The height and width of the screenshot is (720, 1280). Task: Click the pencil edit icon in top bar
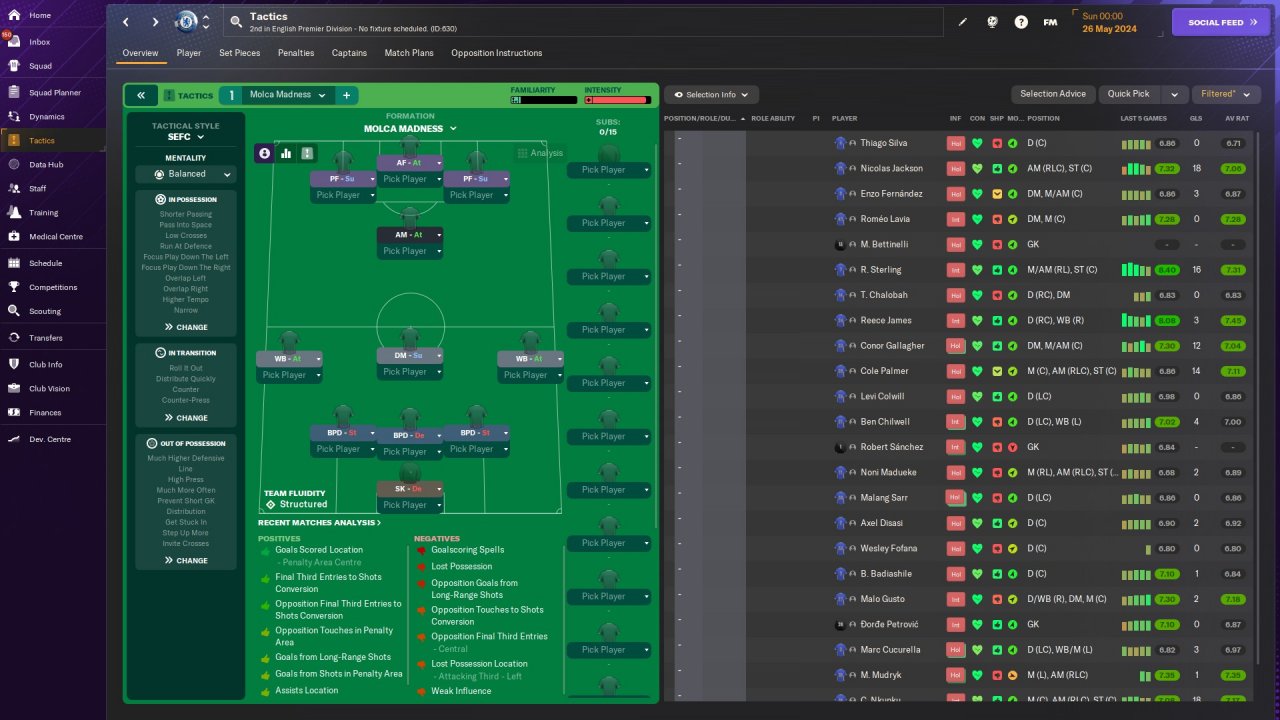pyautogui.click(x=963, y=22)
